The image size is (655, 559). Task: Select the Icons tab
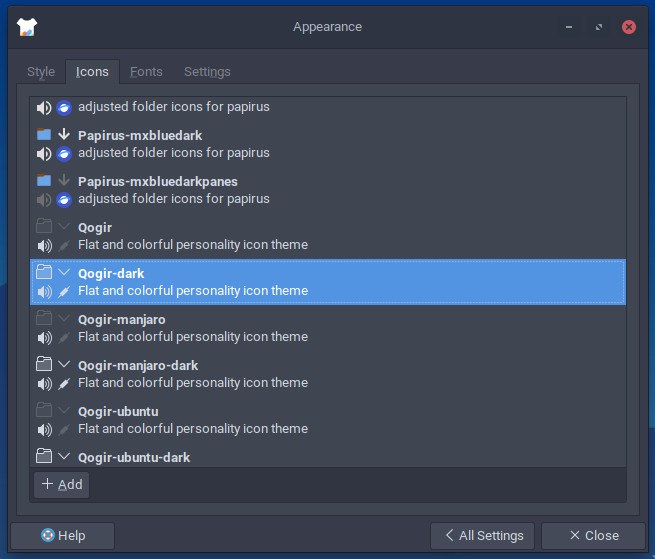click(92, 72)
